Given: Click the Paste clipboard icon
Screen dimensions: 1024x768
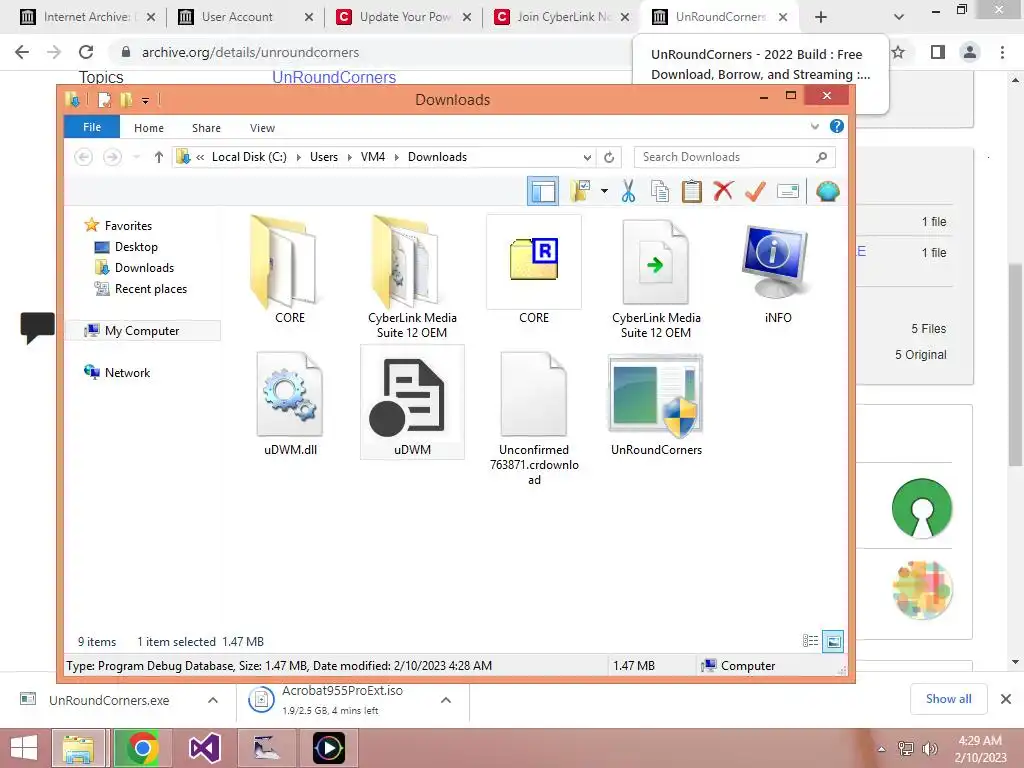Looking at the screenshot, I should click(x=692, y=191).
